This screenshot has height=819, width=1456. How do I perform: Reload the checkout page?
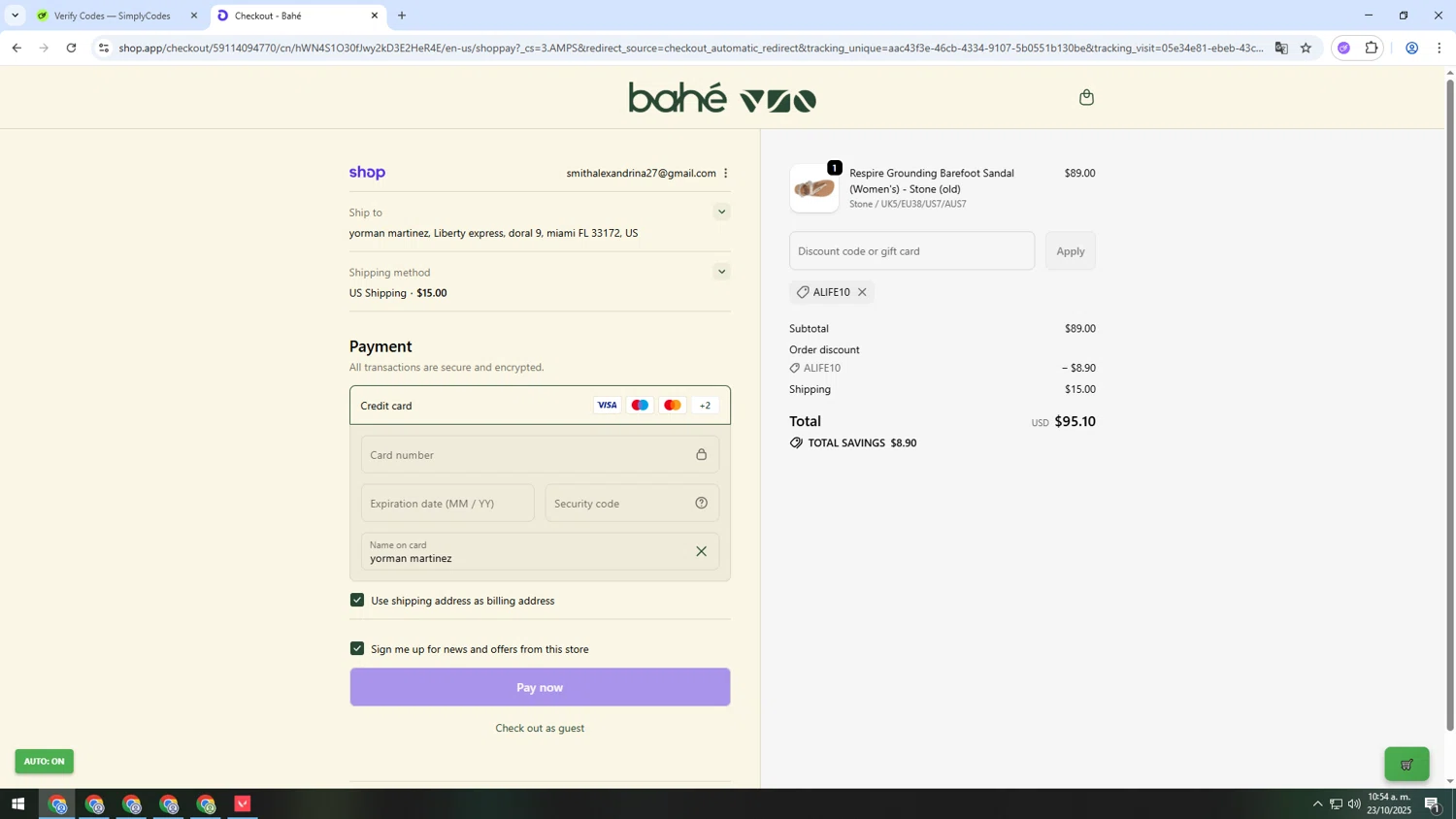71,48
